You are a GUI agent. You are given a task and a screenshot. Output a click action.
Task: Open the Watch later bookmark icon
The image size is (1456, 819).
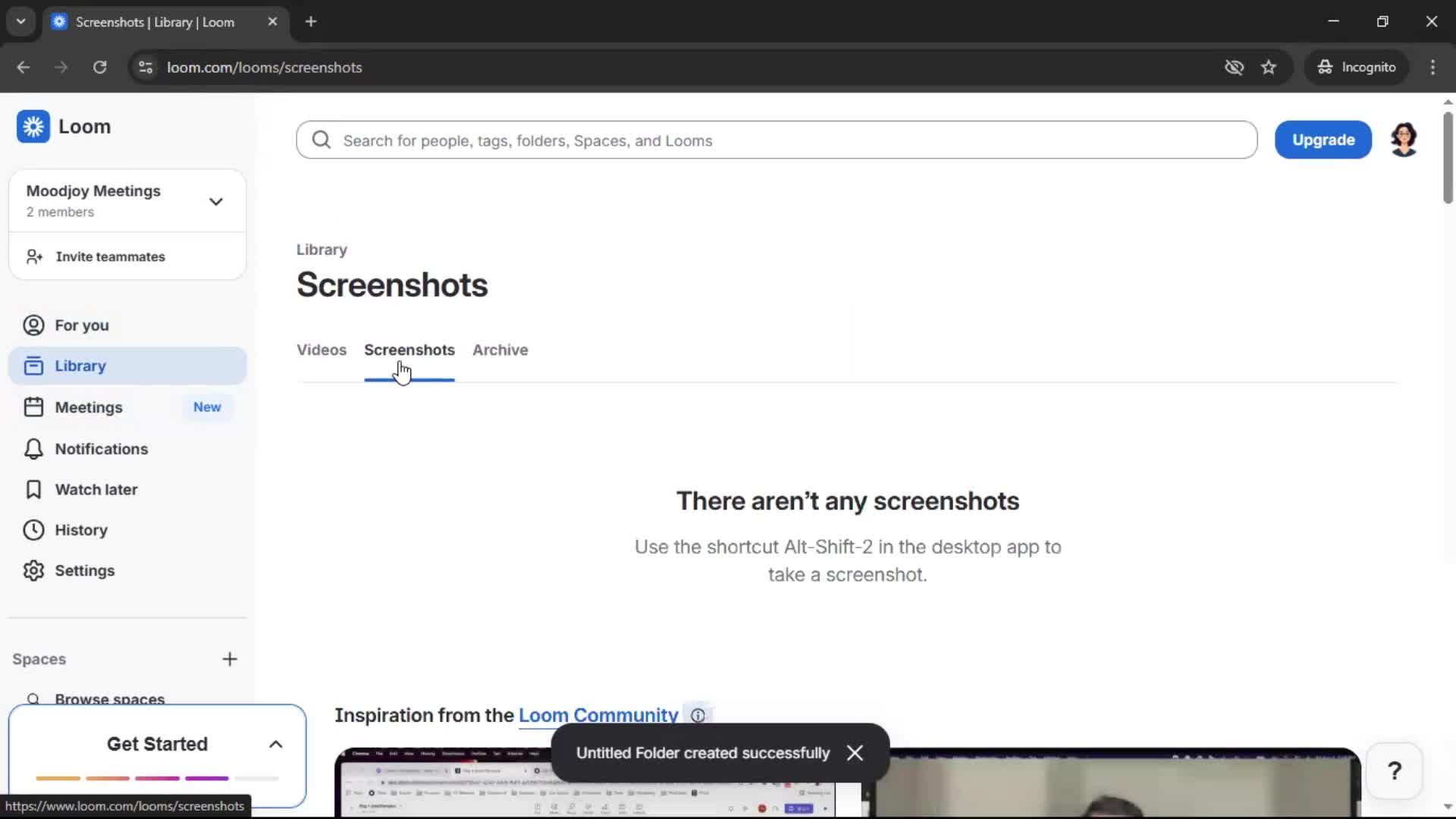(33, 489)
